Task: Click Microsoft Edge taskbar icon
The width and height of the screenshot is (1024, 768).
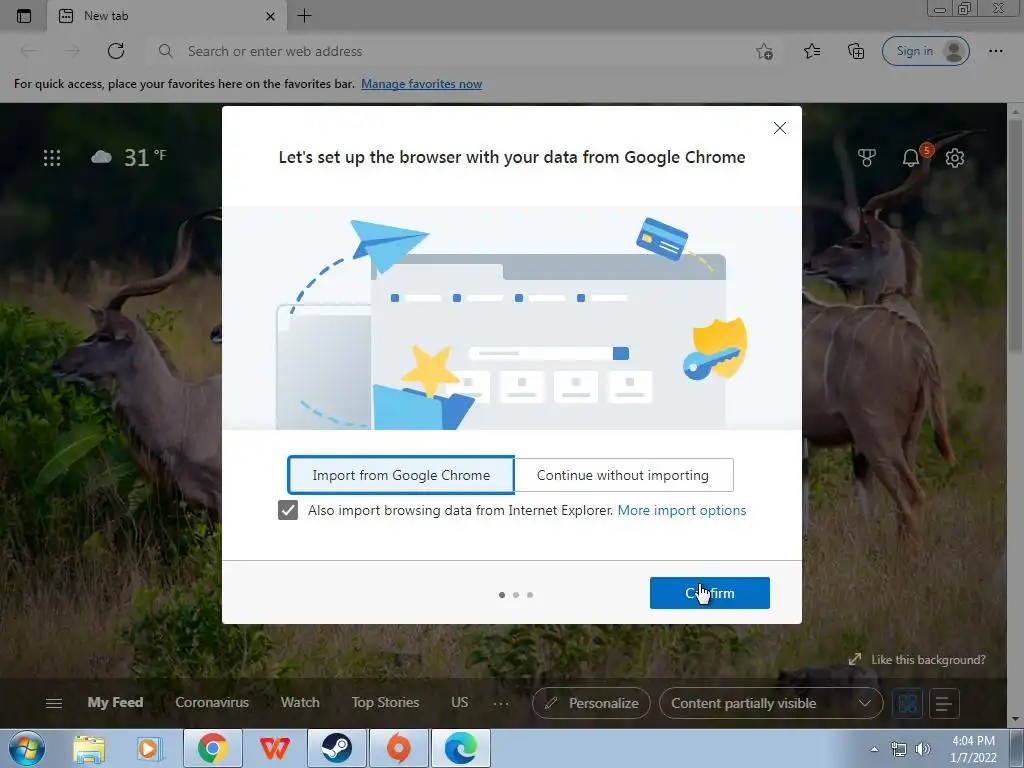Action: (461, 748)
